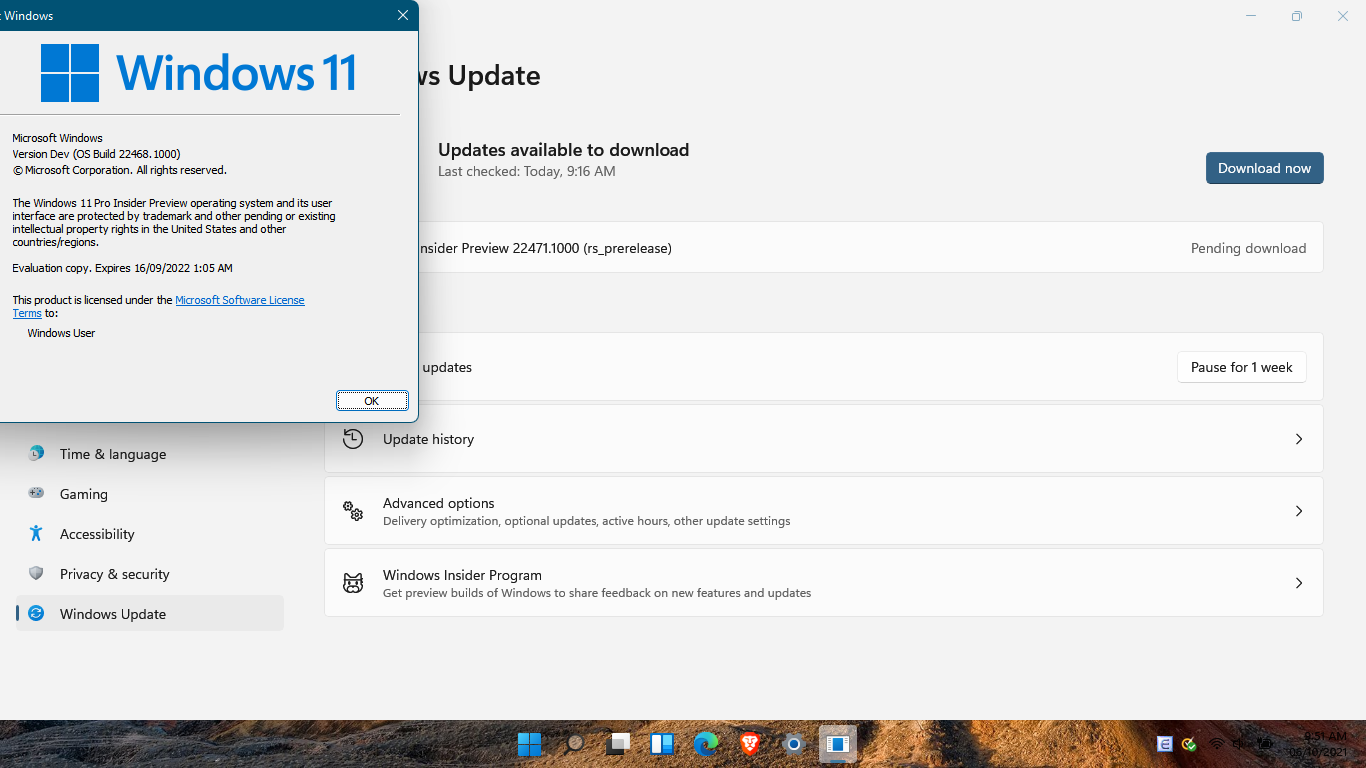Minimize the Settings window

click(1252, 16)
